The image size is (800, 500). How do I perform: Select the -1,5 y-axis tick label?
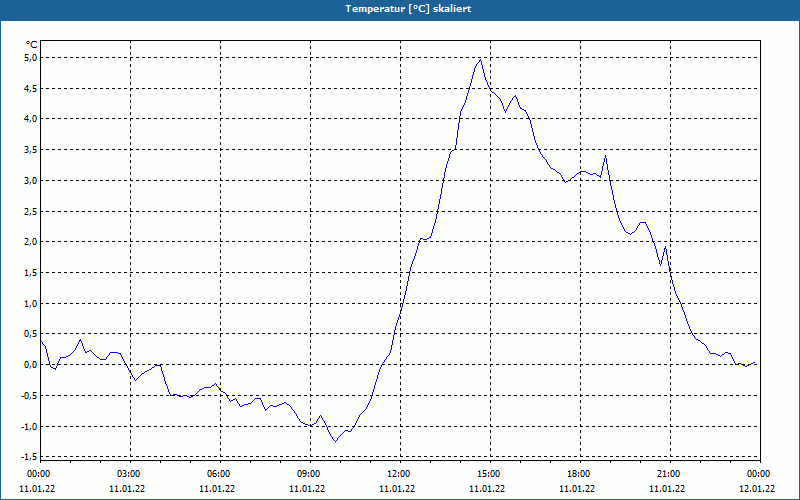tap(30, 457)
